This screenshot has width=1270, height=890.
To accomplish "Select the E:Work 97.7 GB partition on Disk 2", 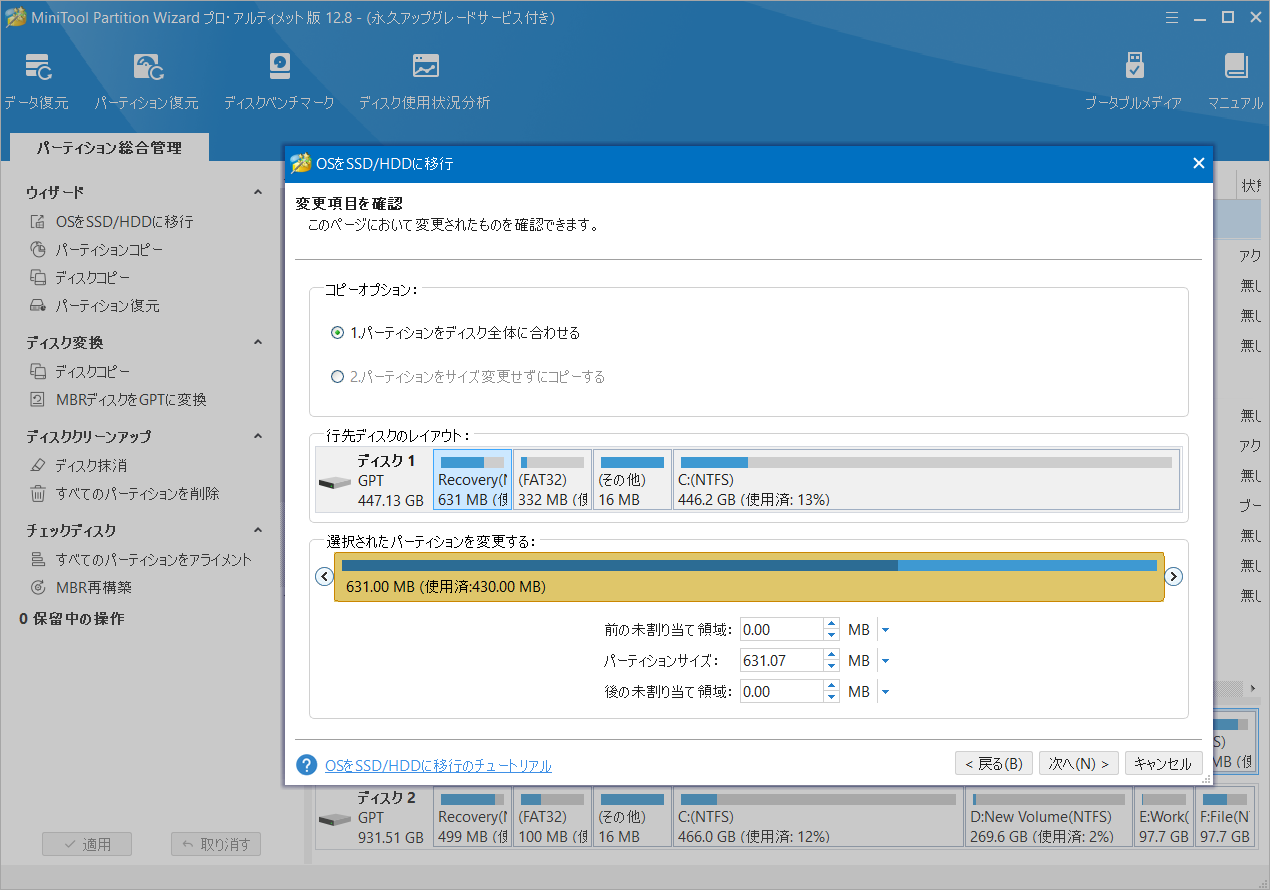I will 1164,817.
